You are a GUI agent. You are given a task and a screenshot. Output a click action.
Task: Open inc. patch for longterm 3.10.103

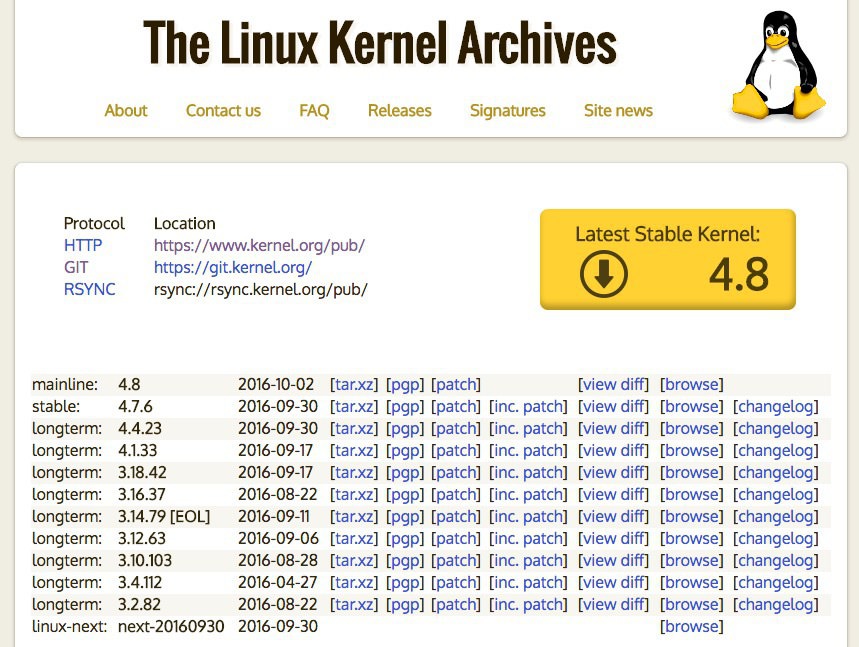528,560
